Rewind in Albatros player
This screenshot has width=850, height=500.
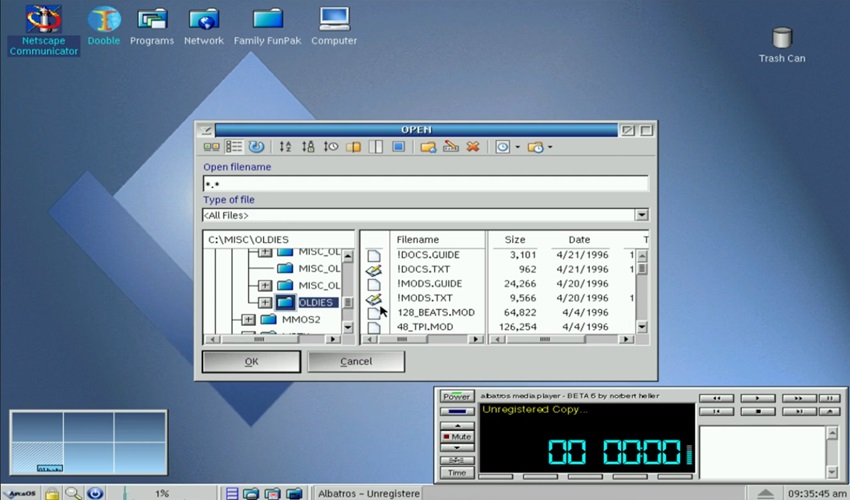click(x=716, y=399)
